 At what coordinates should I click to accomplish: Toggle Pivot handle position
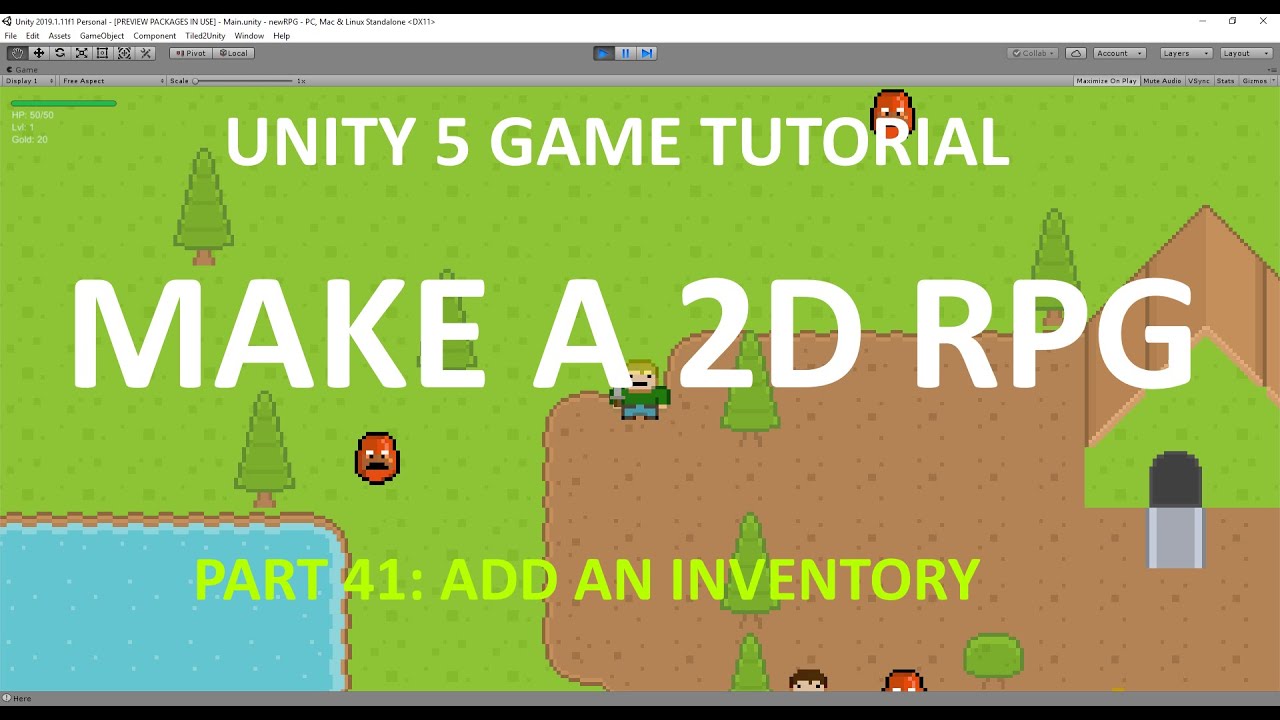[190, 53]
